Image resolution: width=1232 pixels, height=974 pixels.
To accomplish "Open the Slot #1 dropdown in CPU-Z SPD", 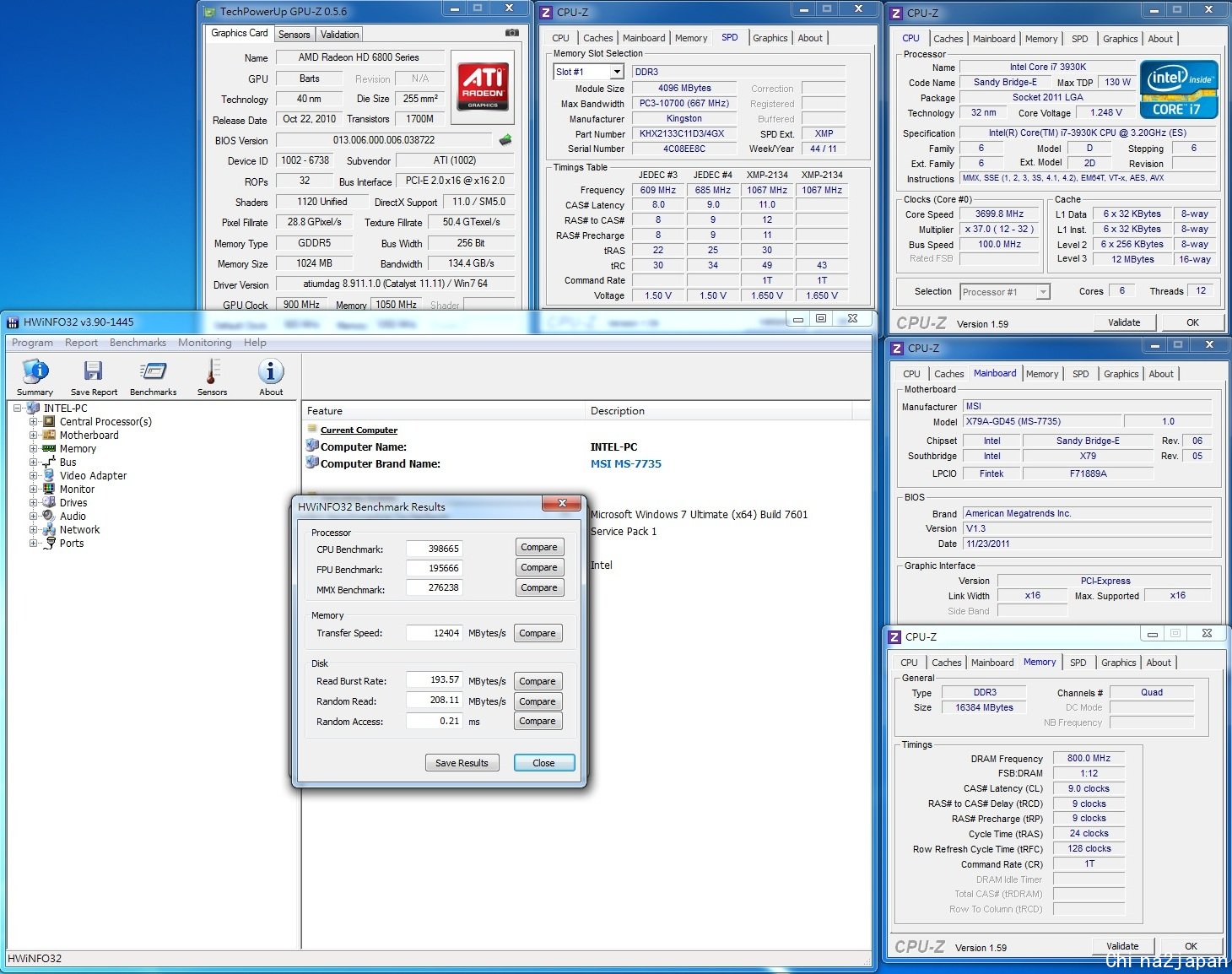I will (x=617, y=72).
